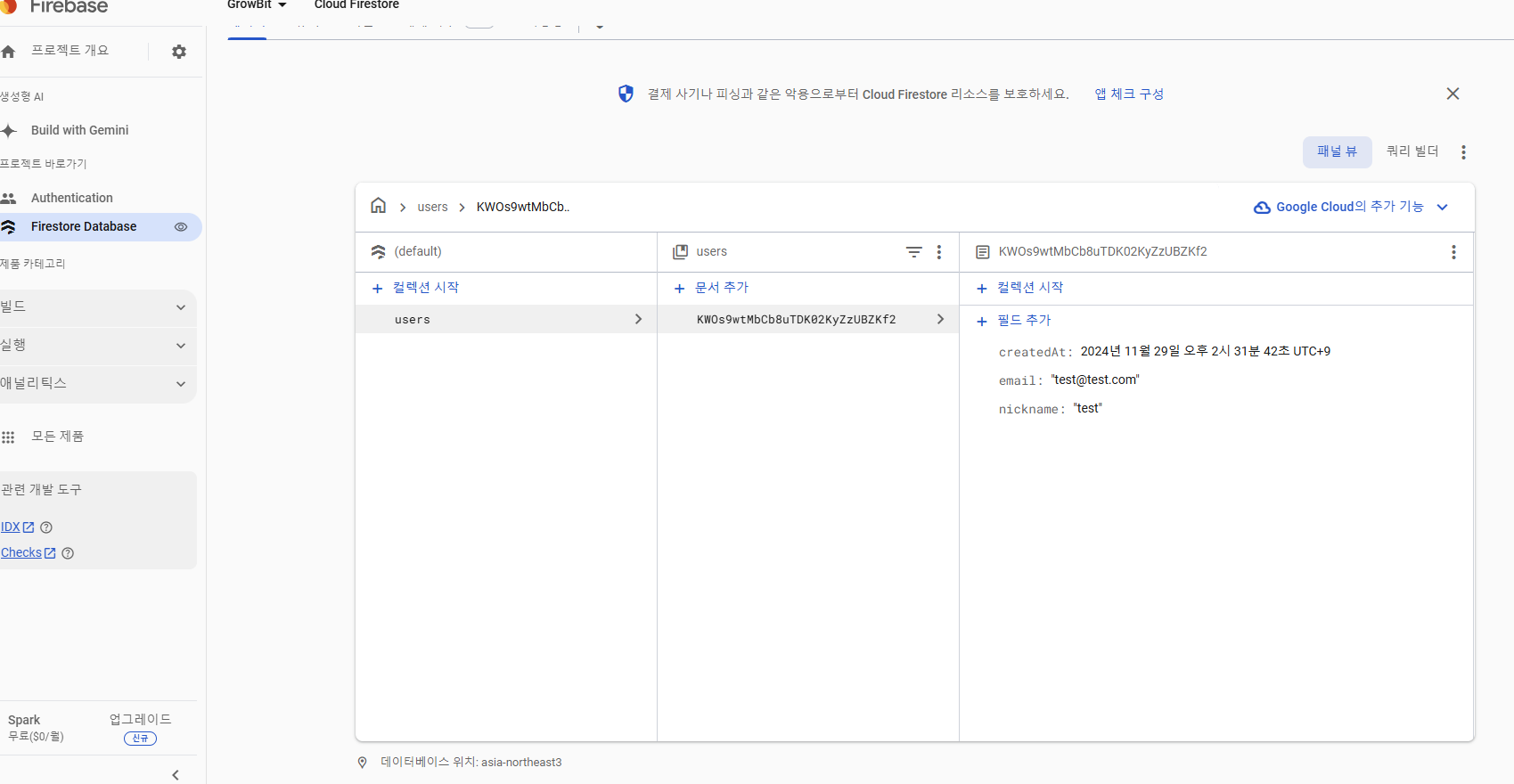Click the users collection icon in header
This screenshot has height=784, width=1514.
pos(680,252)
